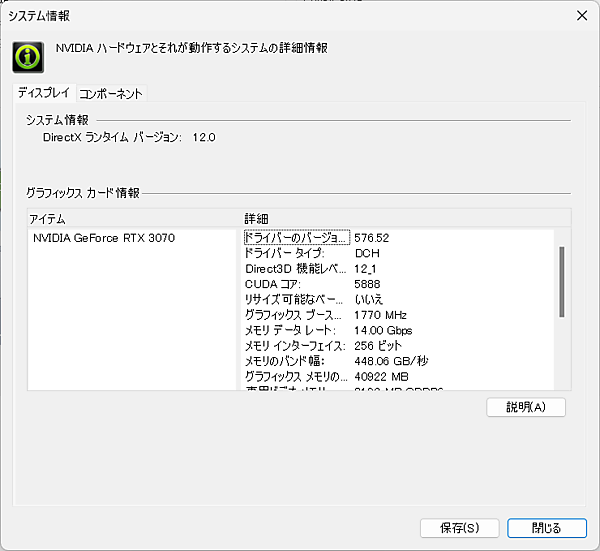This screenshot has height=551, width=600.
Task: Click the DirectX ランタイム バージョン label
Action: [x=112, y=137]
